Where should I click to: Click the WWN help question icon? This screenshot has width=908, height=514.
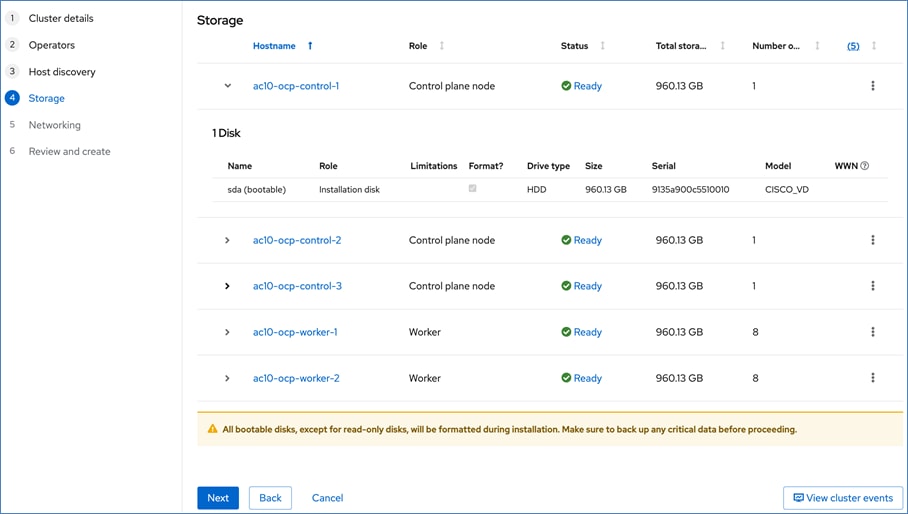tap(865, 166)
